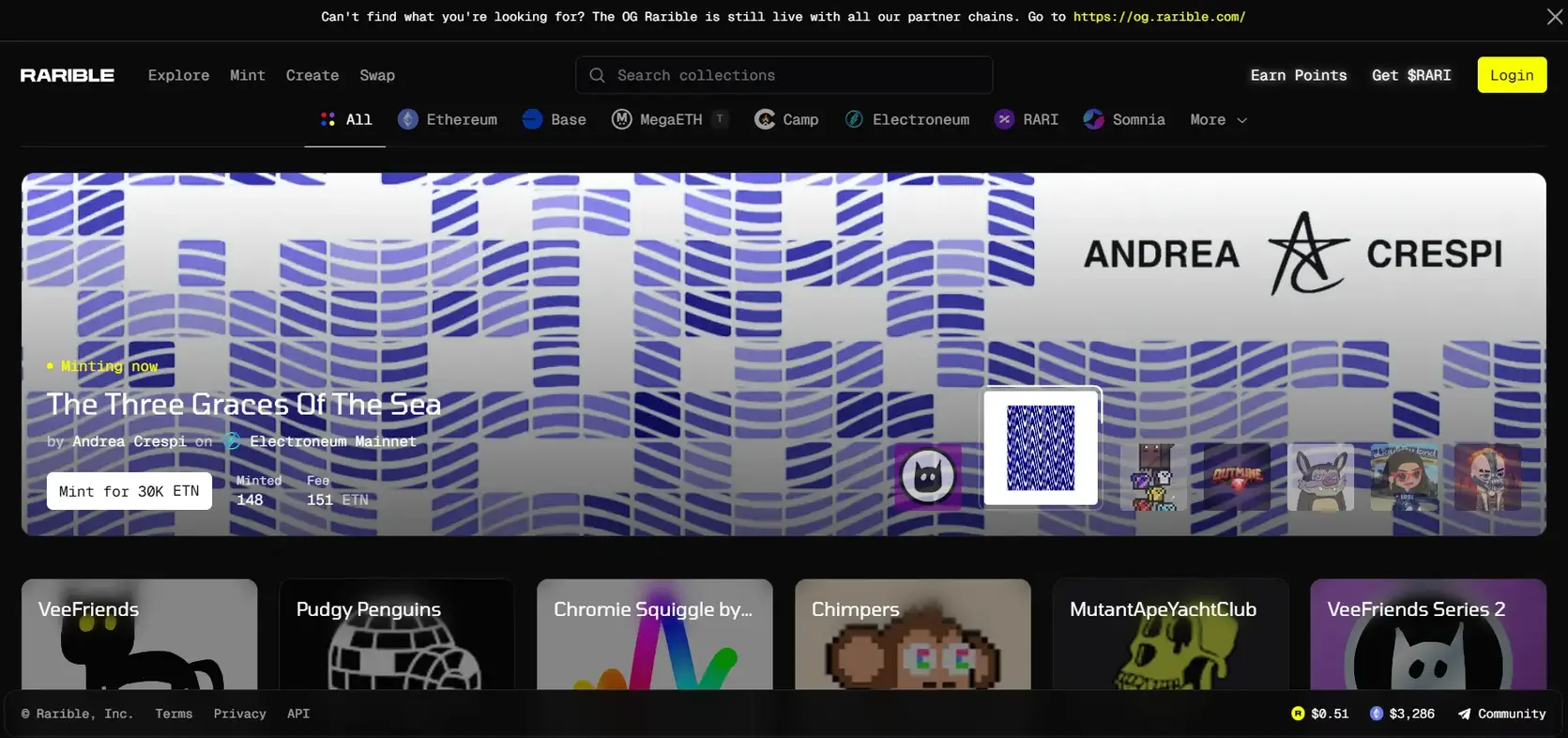Open the Mint menu item
This screenshot has width=1568, height=738.
[x=248, y=75]
